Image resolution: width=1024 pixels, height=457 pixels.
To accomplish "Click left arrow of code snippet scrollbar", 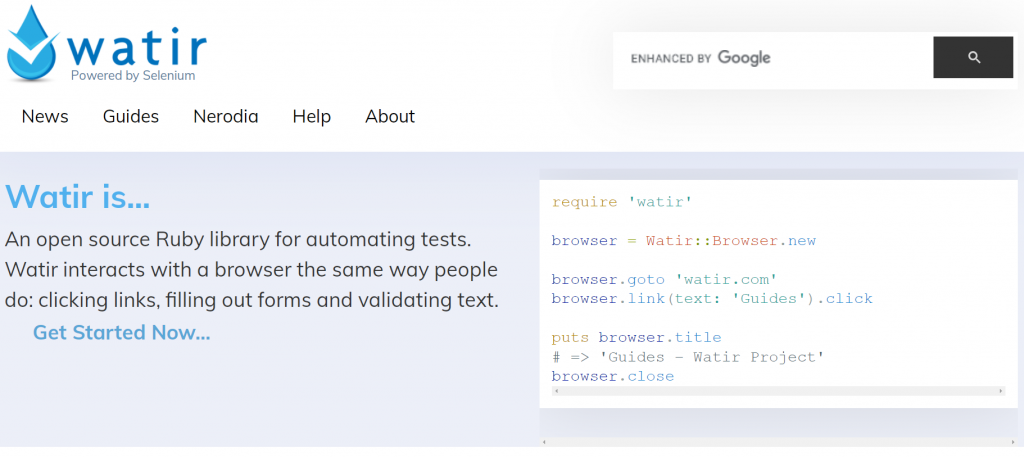I will point(555,390).
